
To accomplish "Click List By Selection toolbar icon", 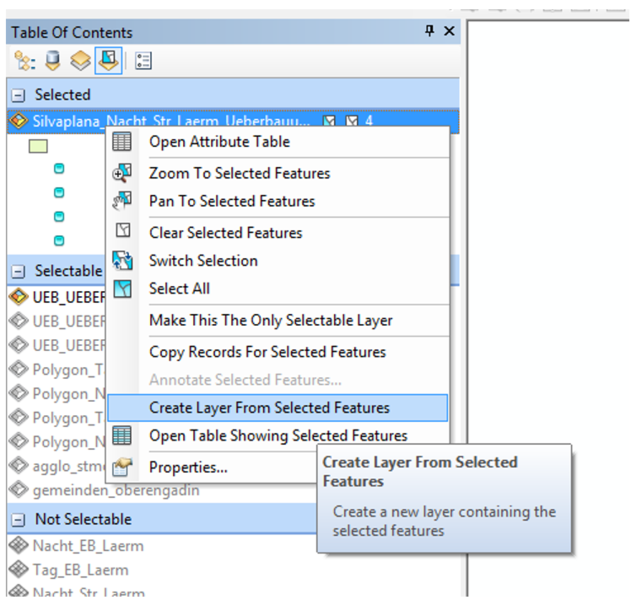I will [108, 62].
